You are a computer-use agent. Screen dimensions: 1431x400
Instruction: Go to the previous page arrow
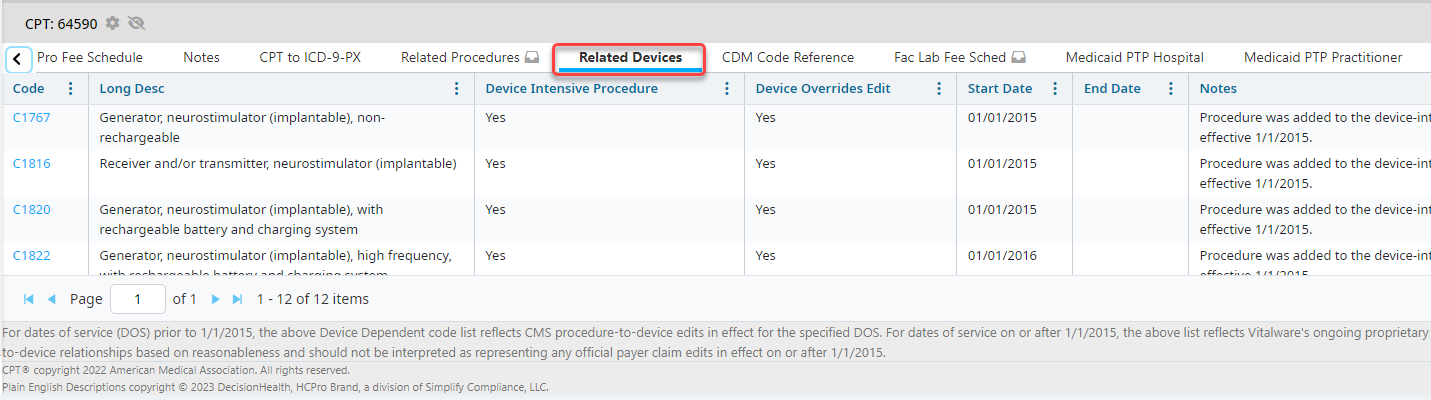51,299
